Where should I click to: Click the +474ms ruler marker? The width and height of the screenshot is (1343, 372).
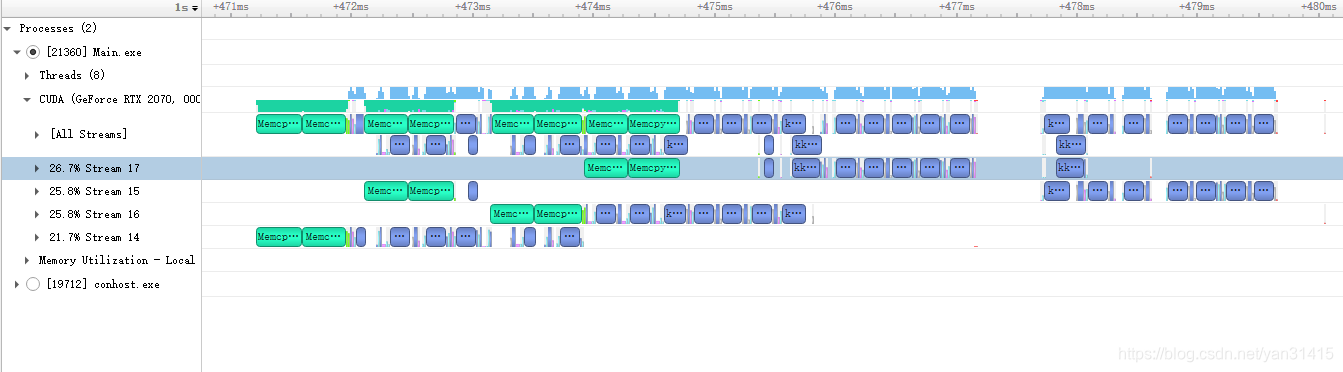593,6
